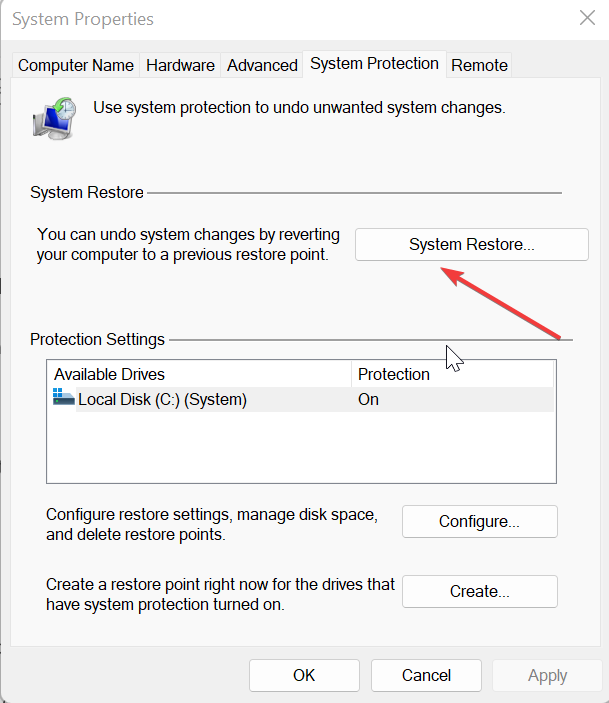
Task: Close the System Properties dialog
Action: tap(587, 17)
